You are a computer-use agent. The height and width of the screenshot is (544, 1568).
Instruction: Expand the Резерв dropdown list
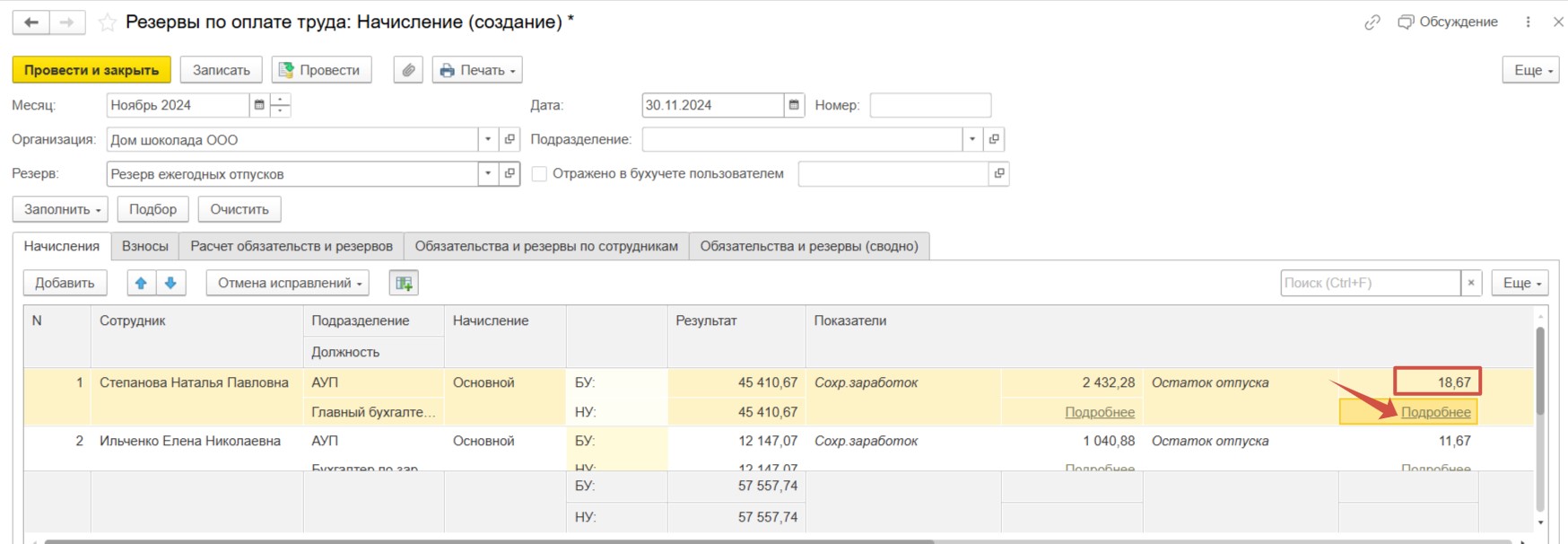[x=488, y=173]
